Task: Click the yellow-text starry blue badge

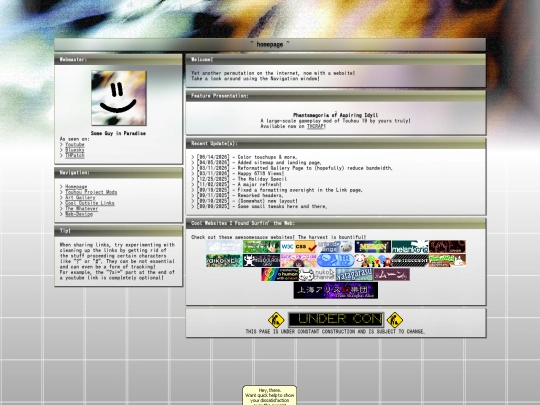Action: tap(373, 247)
